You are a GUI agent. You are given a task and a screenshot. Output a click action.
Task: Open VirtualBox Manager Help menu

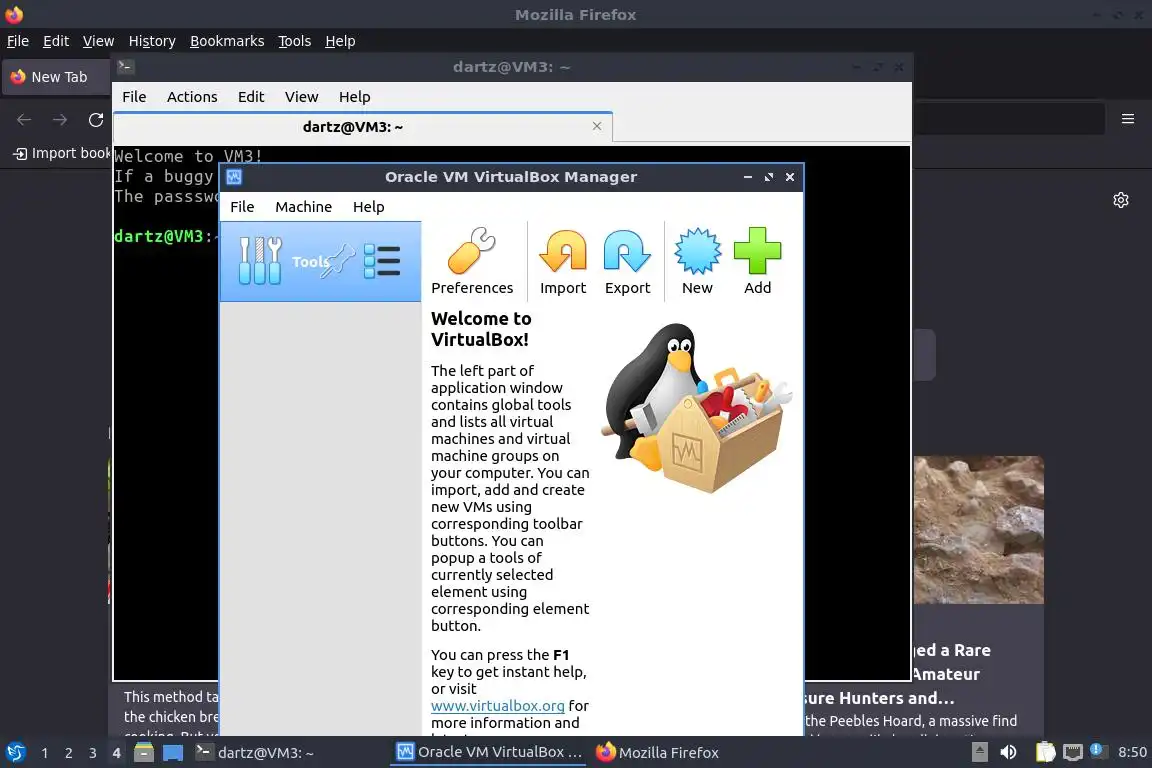tap(368, 207)
